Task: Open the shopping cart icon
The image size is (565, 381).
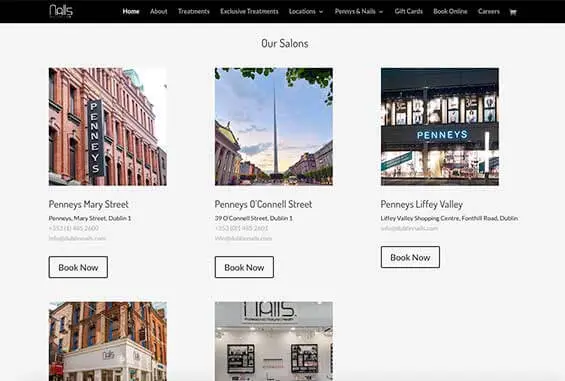Action: pyautogui.click(x=513, y=12)
